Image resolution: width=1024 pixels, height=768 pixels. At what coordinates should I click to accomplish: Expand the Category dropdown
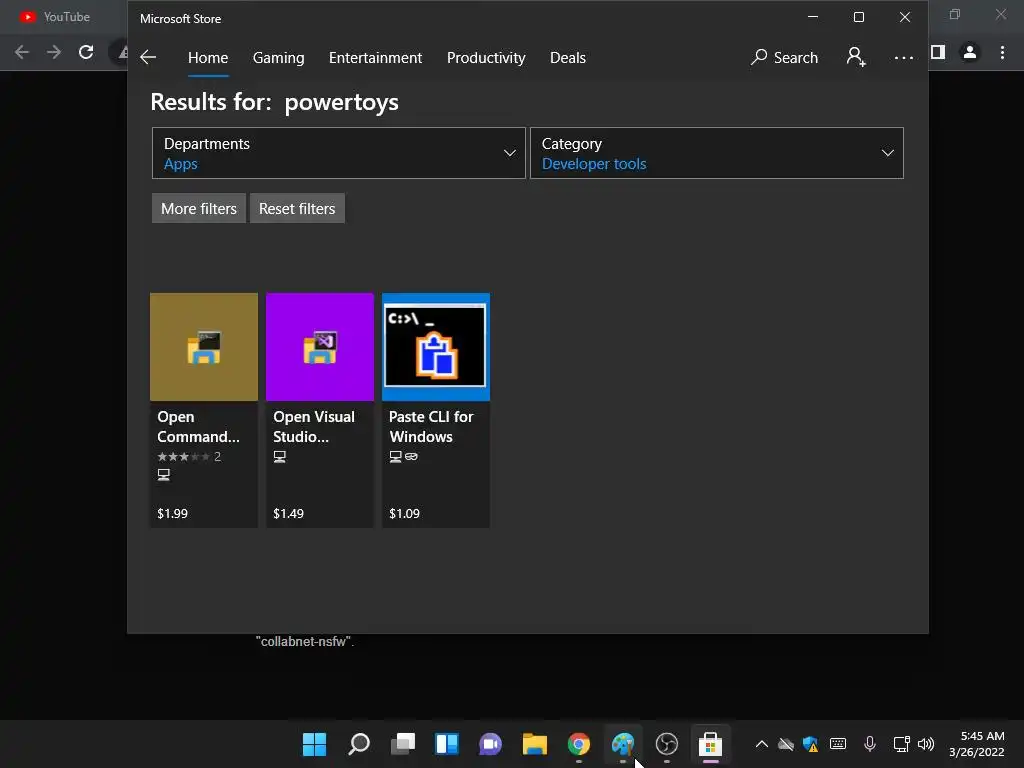click(716, 153)
